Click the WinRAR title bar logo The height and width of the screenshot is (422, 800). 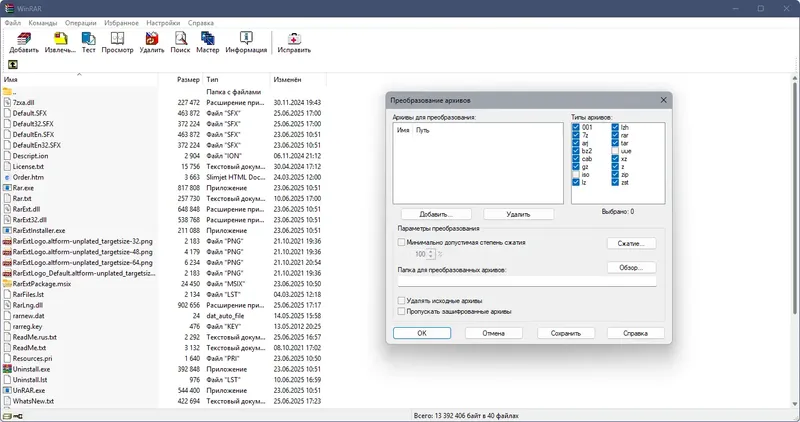pyautogui.click(x=9, y=8)
